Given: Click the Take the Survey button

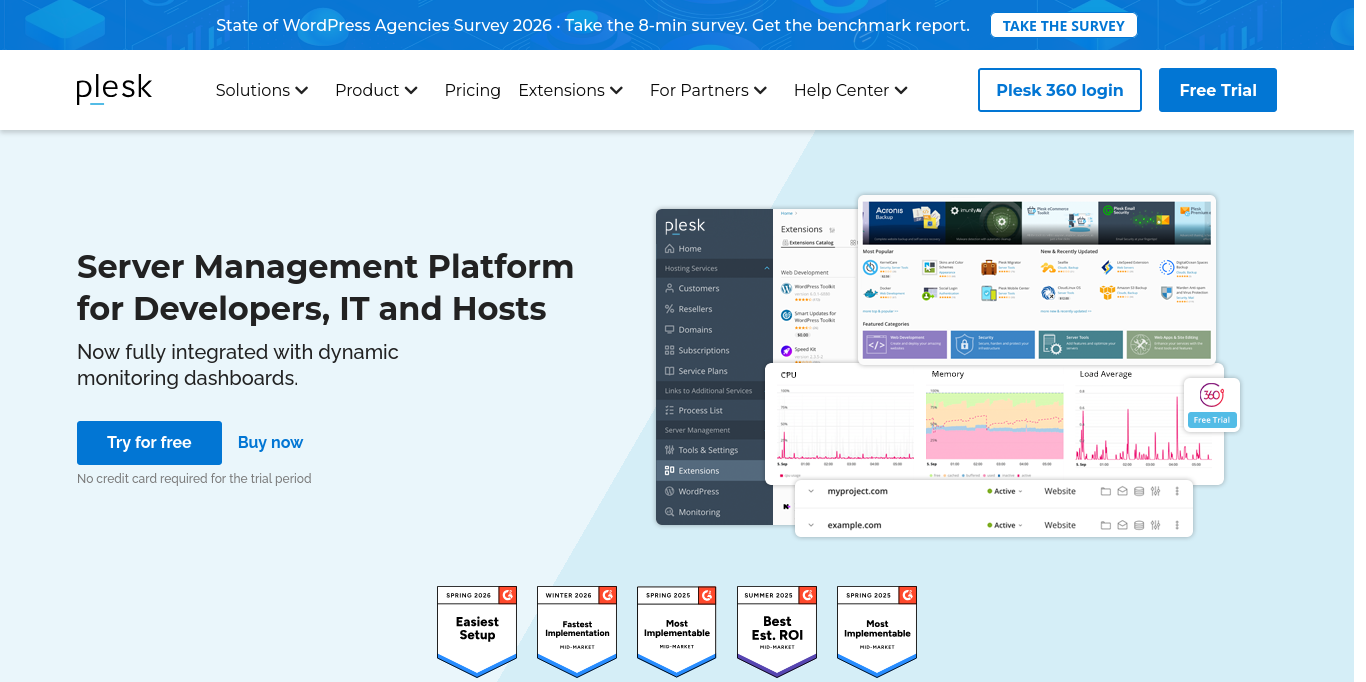Looking at the screenshot, I should coord(1064,25).
